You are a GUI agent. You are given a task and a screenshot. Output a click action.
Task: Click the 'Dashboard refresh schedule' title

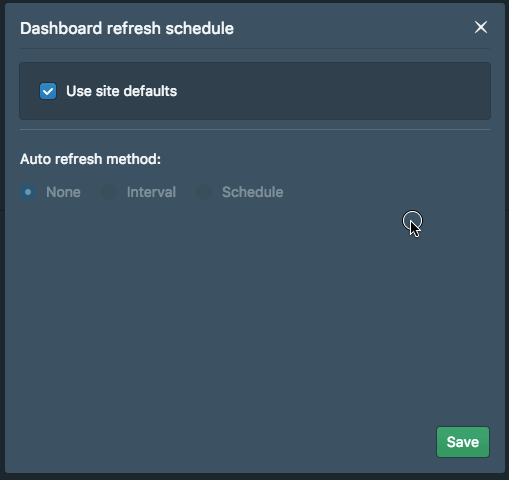(127, 28)
